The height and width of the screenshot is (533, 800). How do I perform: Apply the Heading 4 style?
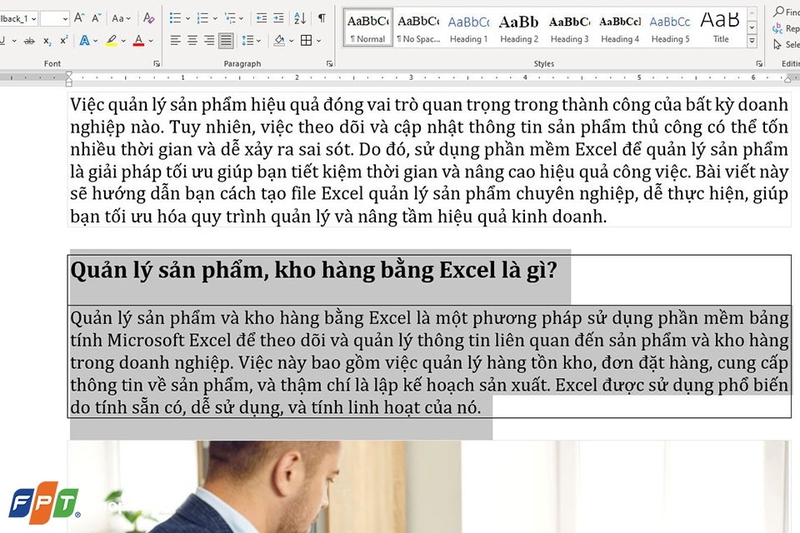point(620,28)
